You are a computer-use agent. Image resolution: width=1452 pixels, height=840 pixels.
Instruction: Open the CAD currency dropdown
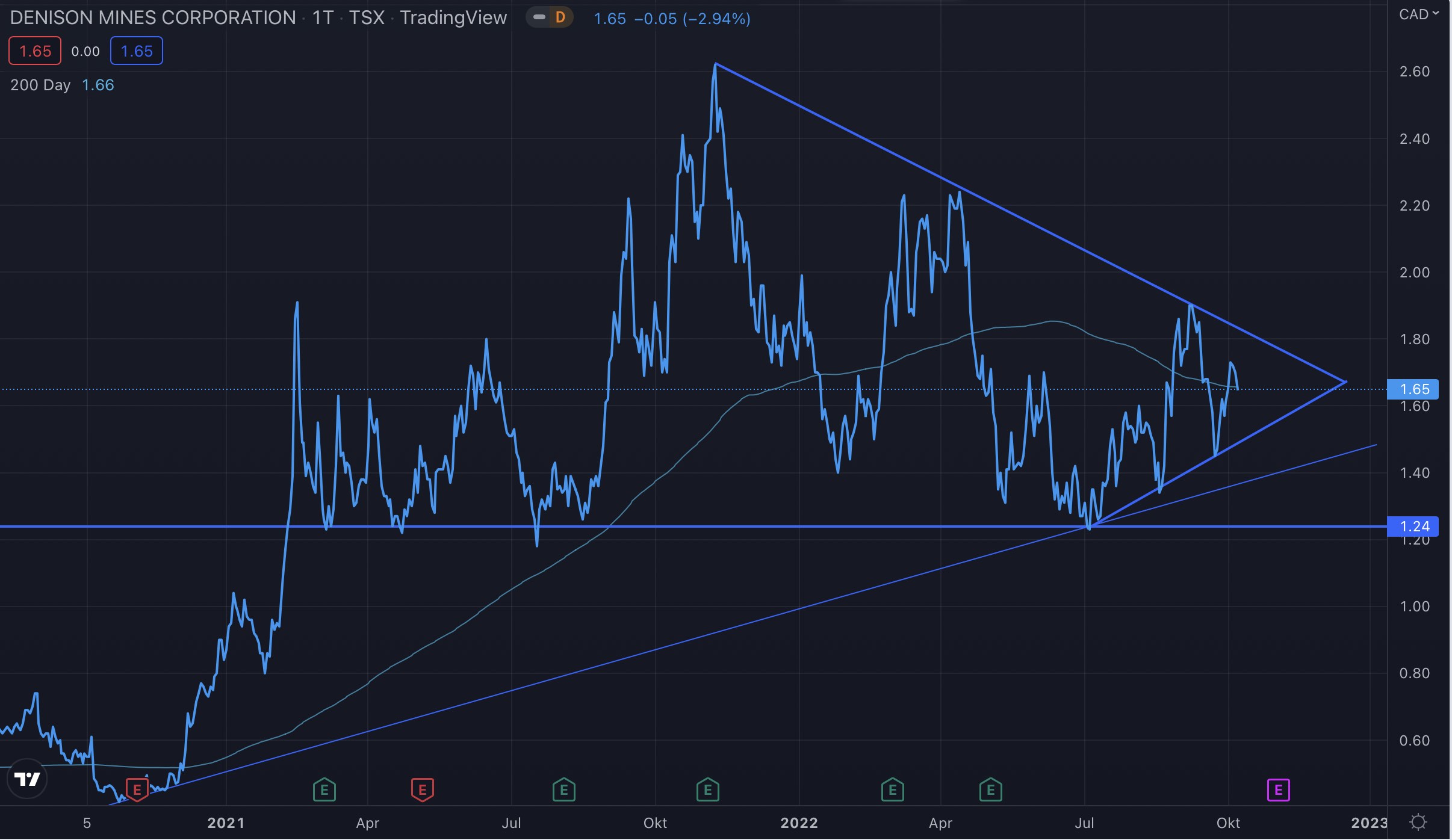coord(1418,14)
